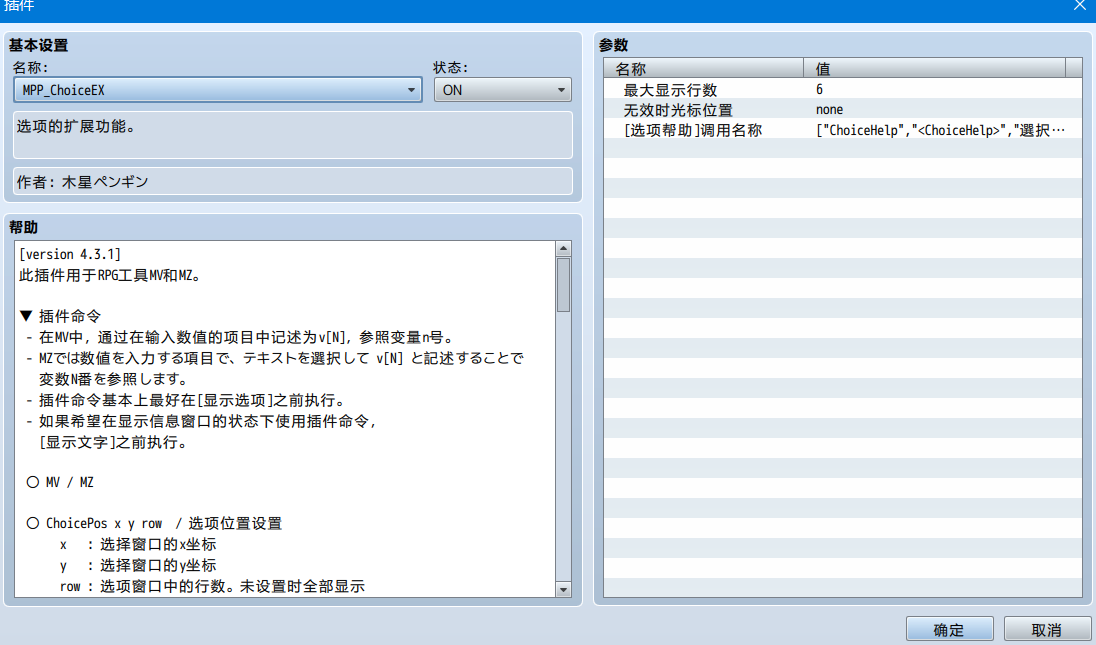Click the ▼ 插件命令 heading in help
This screenshot has height=645, width=1096.
pos(61,316)
